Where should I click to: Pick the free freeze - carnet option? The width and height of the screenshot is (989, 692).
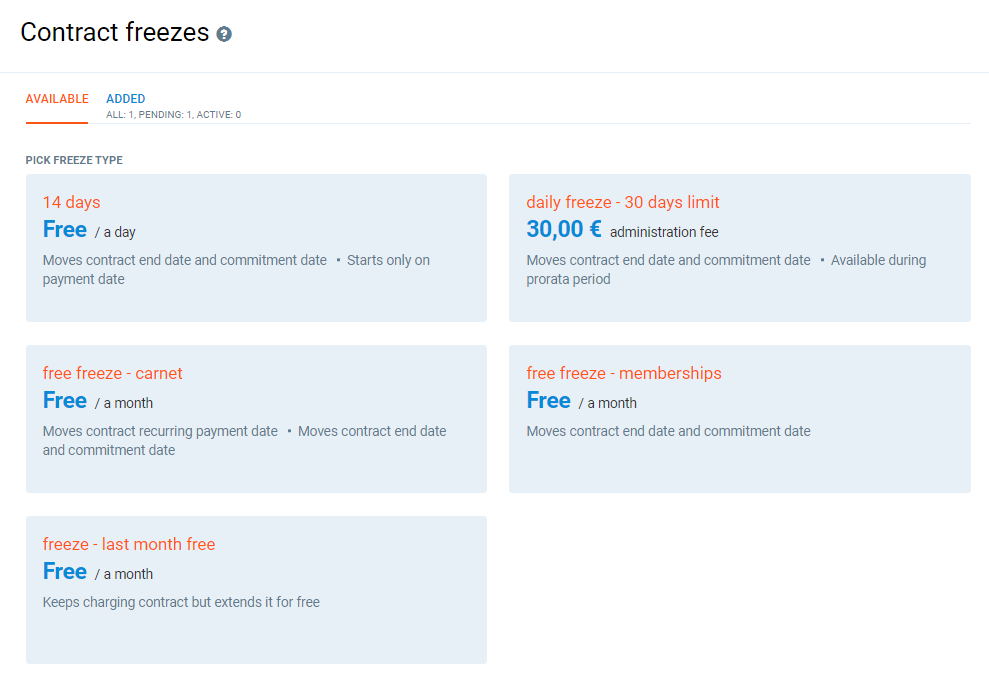[x=113, y=373]
